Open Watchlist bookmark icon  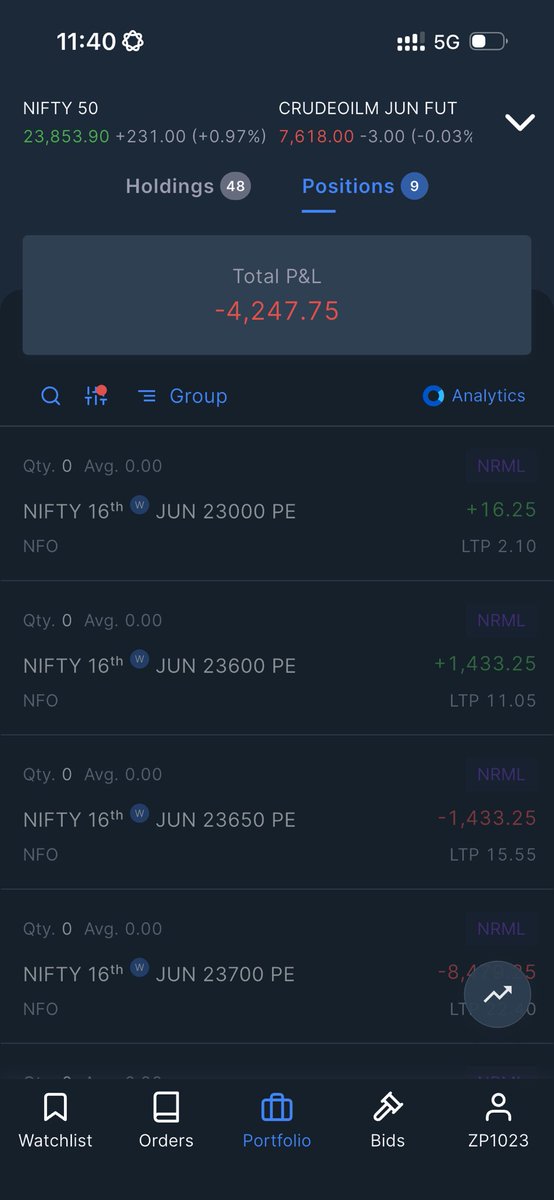tap(55, 1107)
